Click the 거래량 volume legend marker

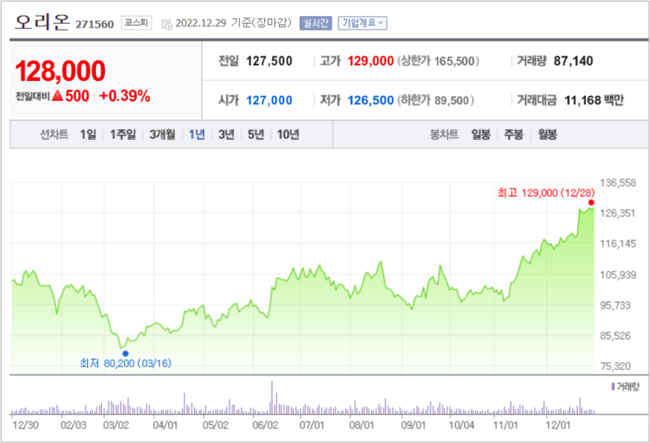pos(613,387)
